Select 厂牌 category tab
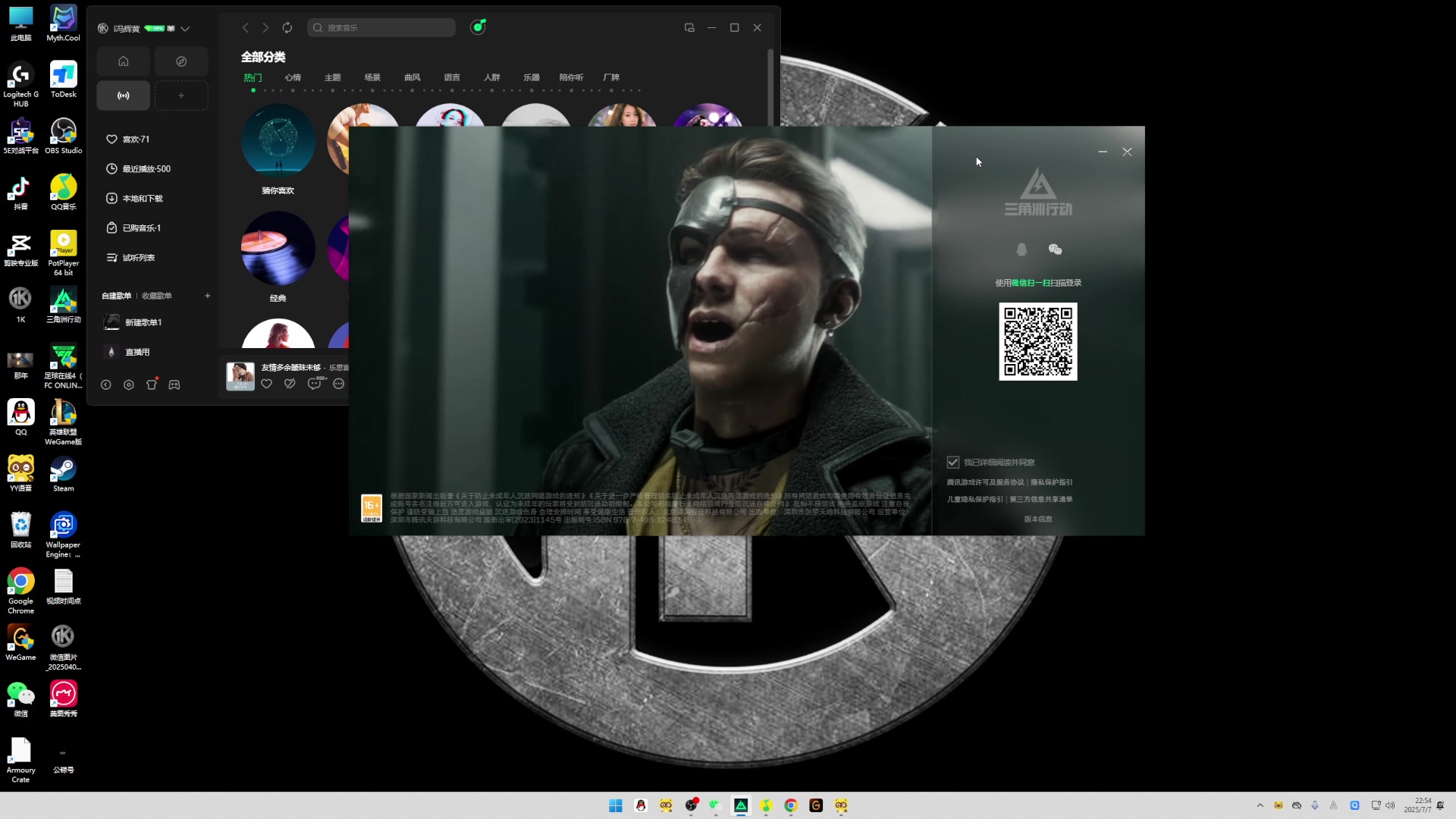Viewport: 1456px width, 819px height. 611,77
